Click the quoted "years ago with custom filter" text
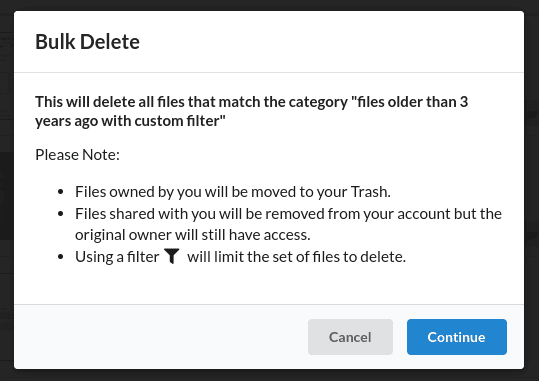This screenshot has width=539, height=381. coord(130,121)
